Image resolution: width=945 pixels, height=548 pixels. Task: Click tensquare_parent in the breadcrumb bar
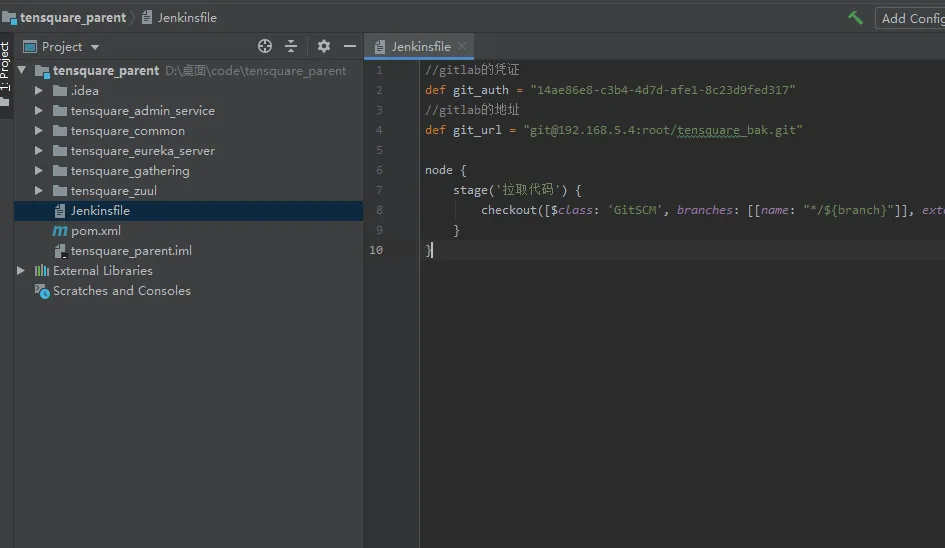[72, 17]
